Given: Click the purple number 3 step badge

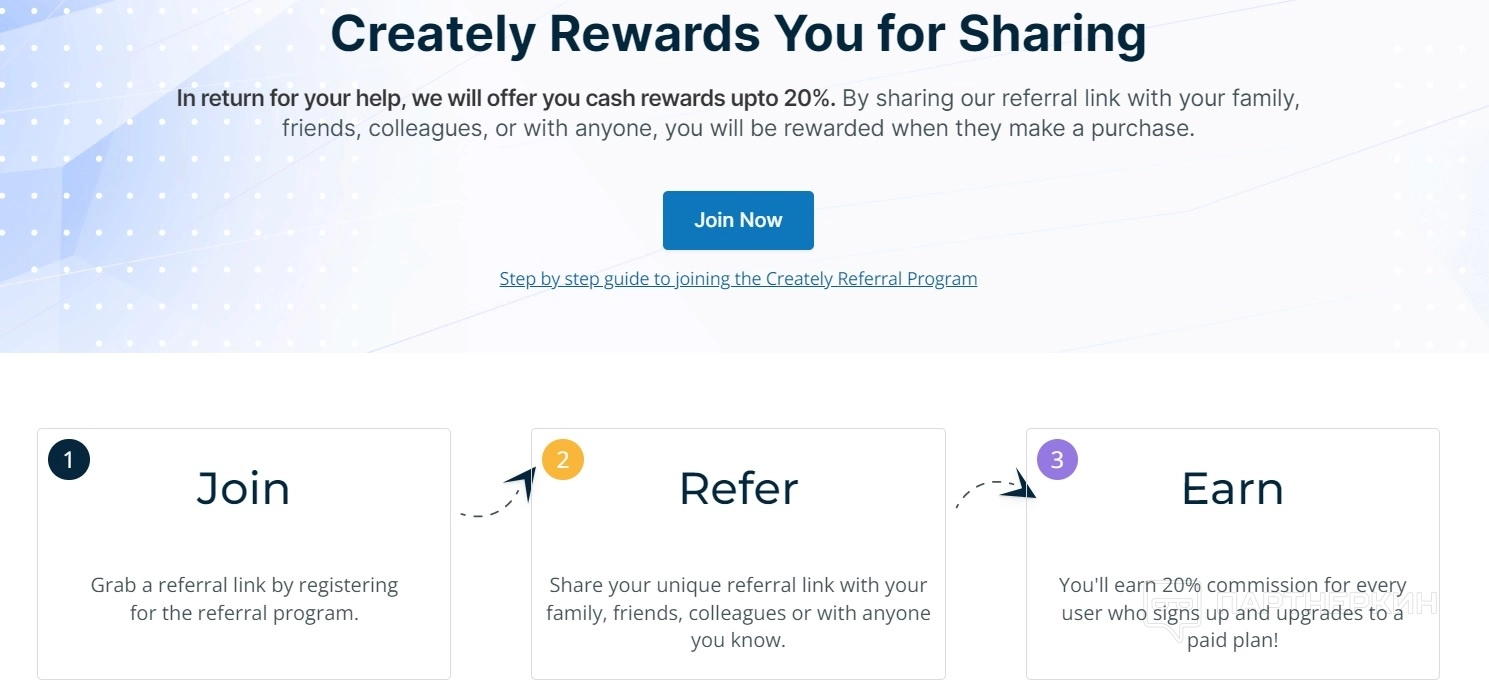Looking at the screenshot, I should coord(1057,460).
